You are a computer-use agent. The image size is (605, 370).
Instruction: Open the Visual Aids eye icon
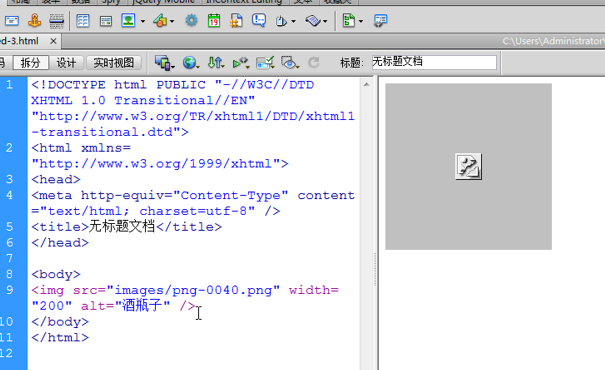(290, 63)
